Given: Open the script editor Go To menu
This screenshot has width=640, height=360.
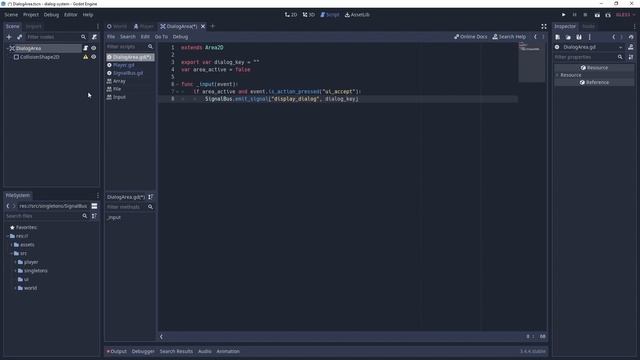Looking at the screenshot, I should [x=161, y=37].
